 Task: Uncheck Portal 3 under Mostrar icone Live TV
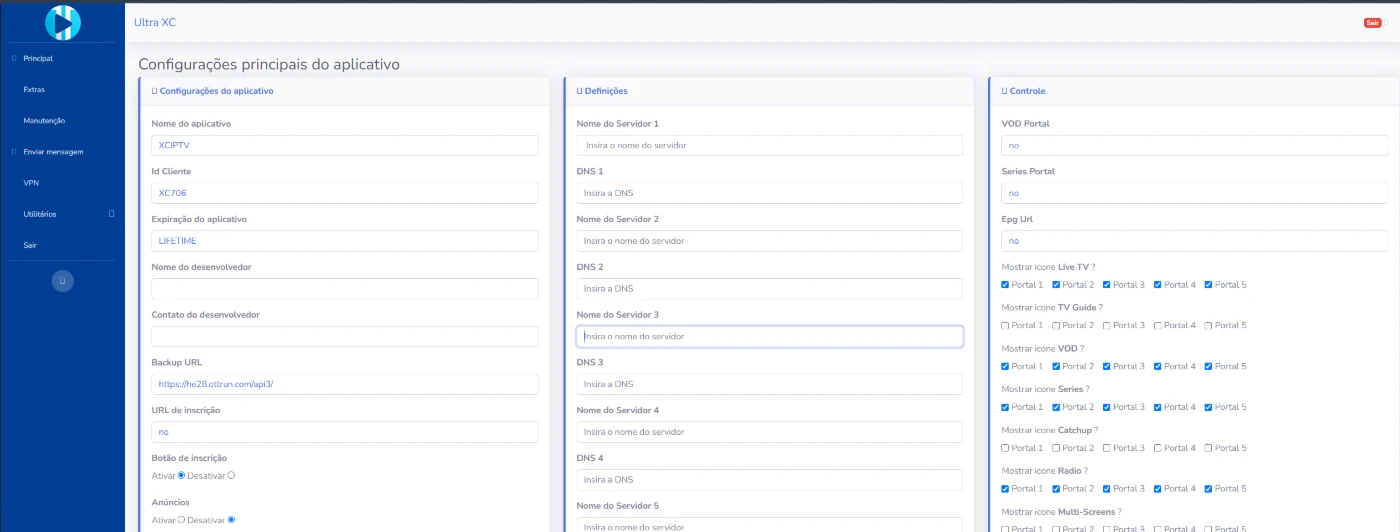tap(1108, 285)
